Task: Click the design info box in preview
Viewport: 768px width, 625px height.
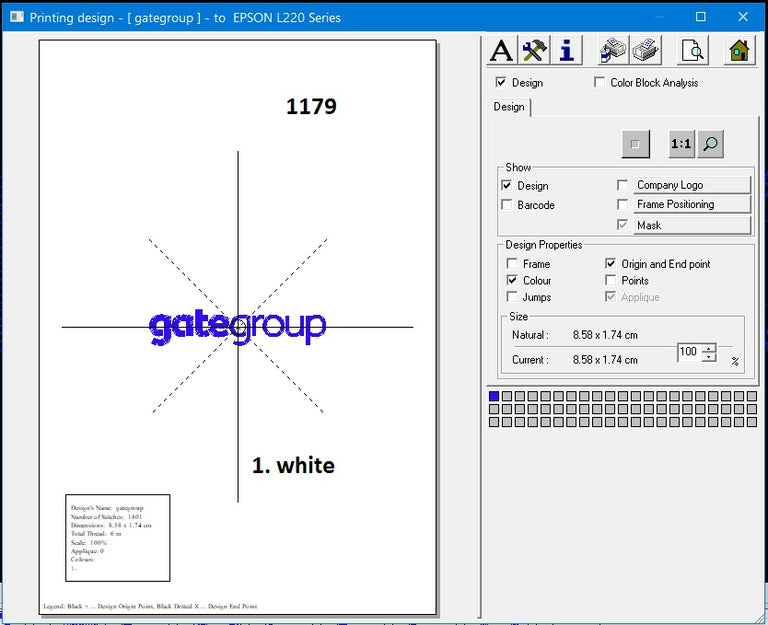Action: [x=118, y=538]
